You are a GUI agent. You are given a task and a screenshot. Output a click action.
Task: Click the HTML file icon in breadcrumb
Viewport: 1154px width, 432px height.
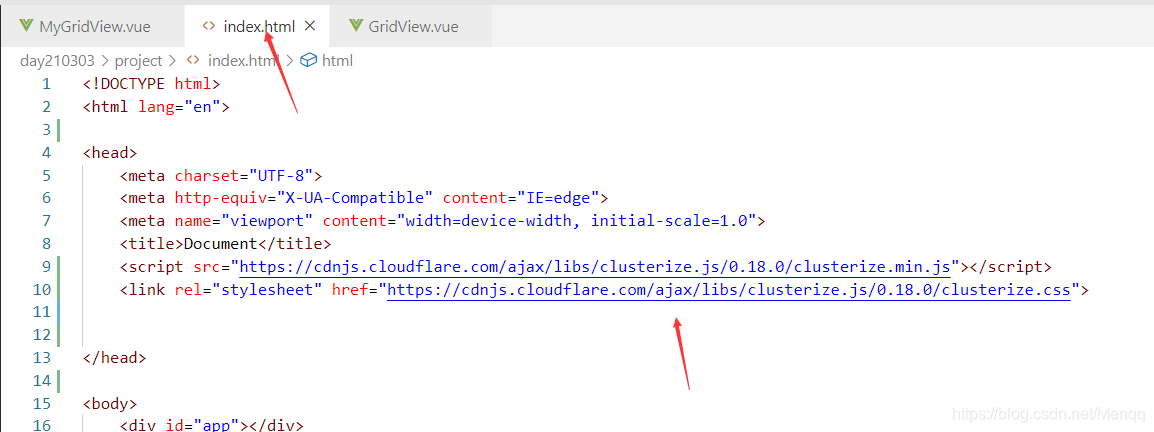click(x=194, y=60)
